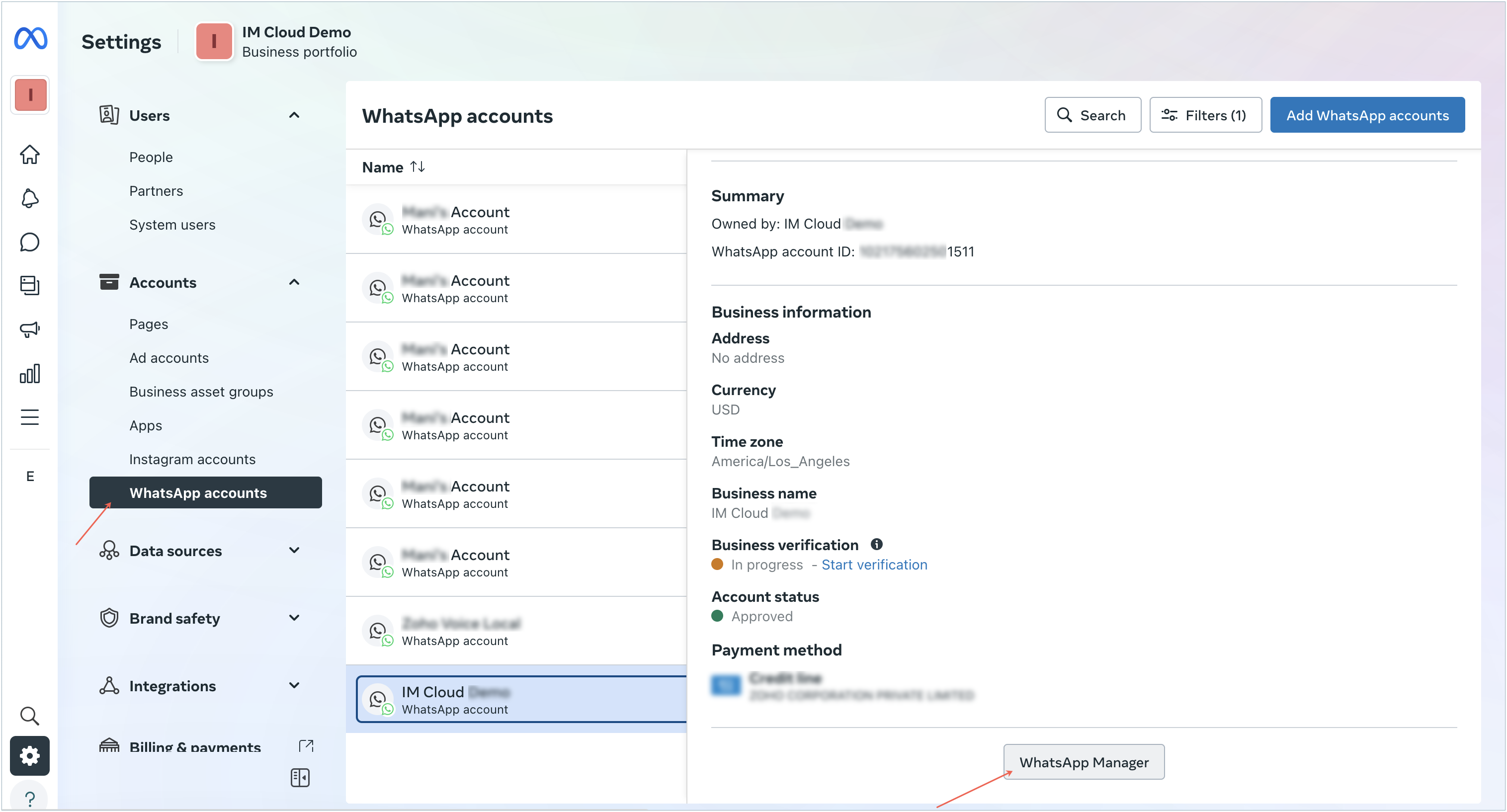The image size is (1507, 812).
Task: Click the In progress verification status
Action: pyautogui.click(x=766, y=565)
